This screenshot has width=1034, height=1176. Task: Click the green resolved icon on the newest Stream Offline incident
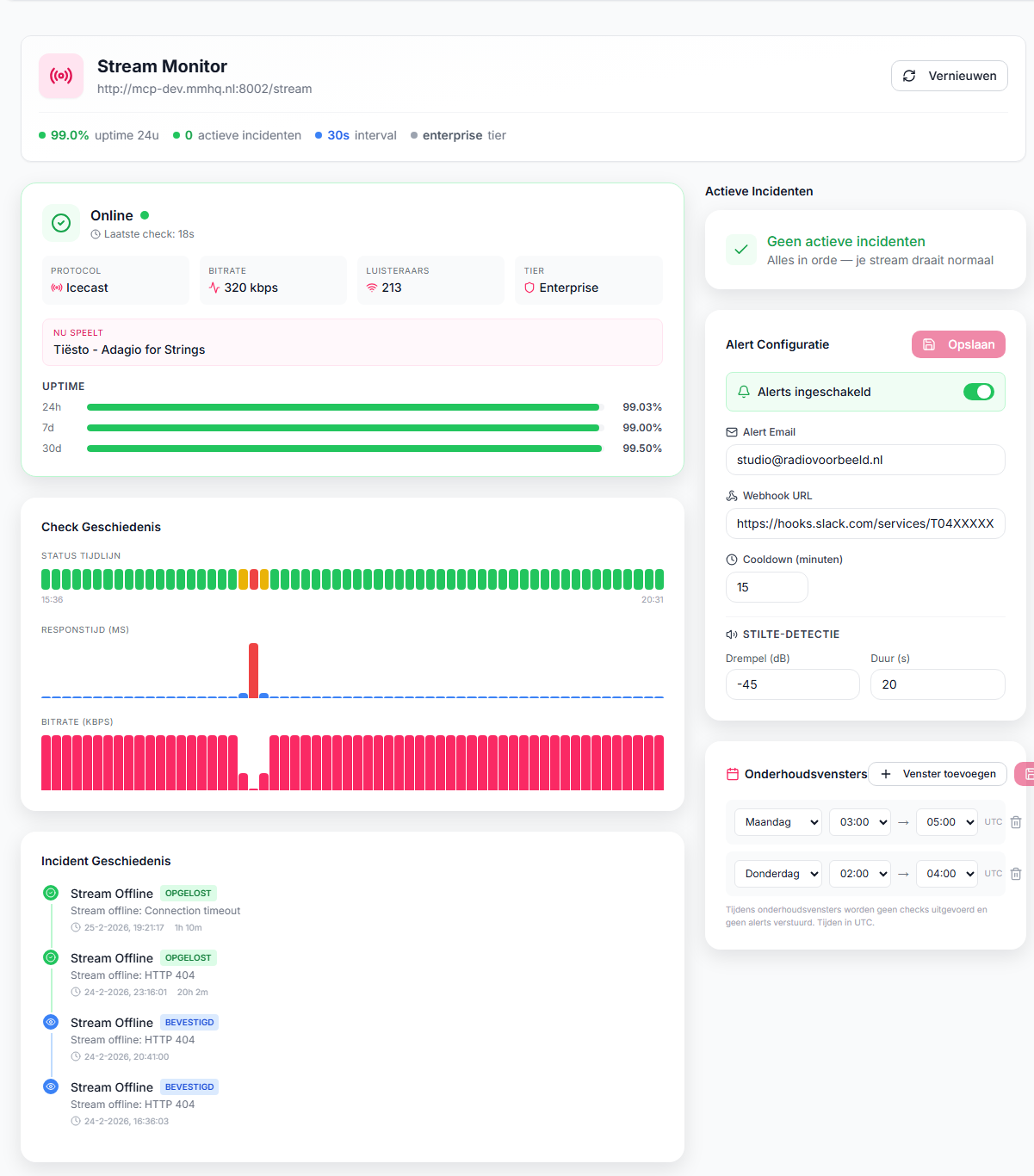click(x=50, y=893)
